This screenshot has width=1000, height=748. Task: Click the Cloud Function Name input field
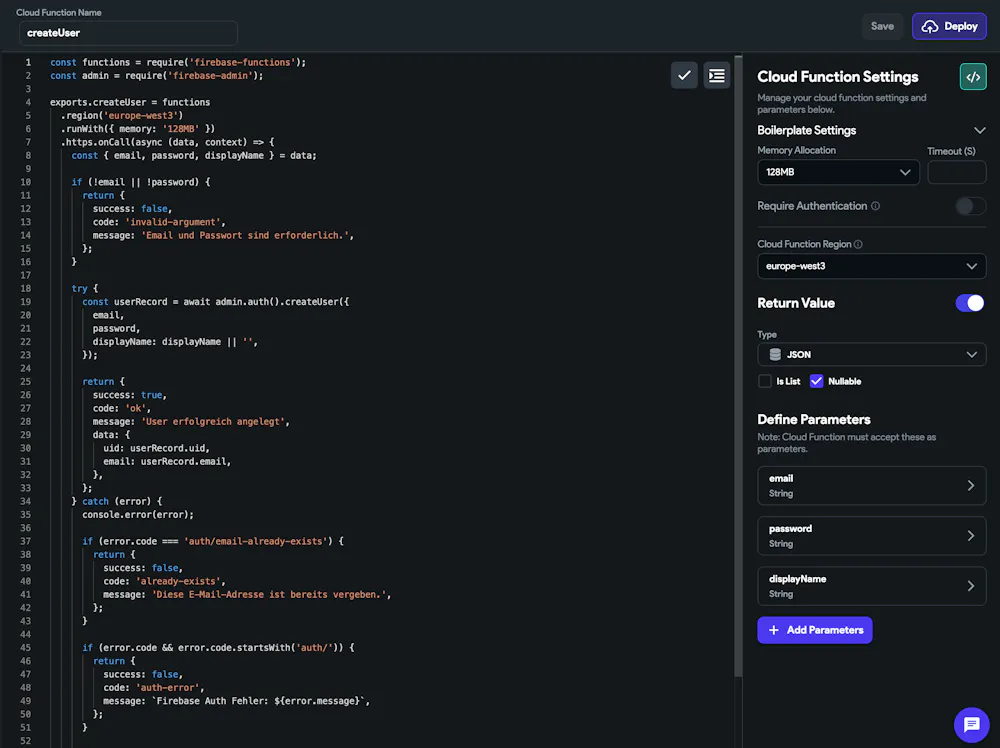point(127,32)
